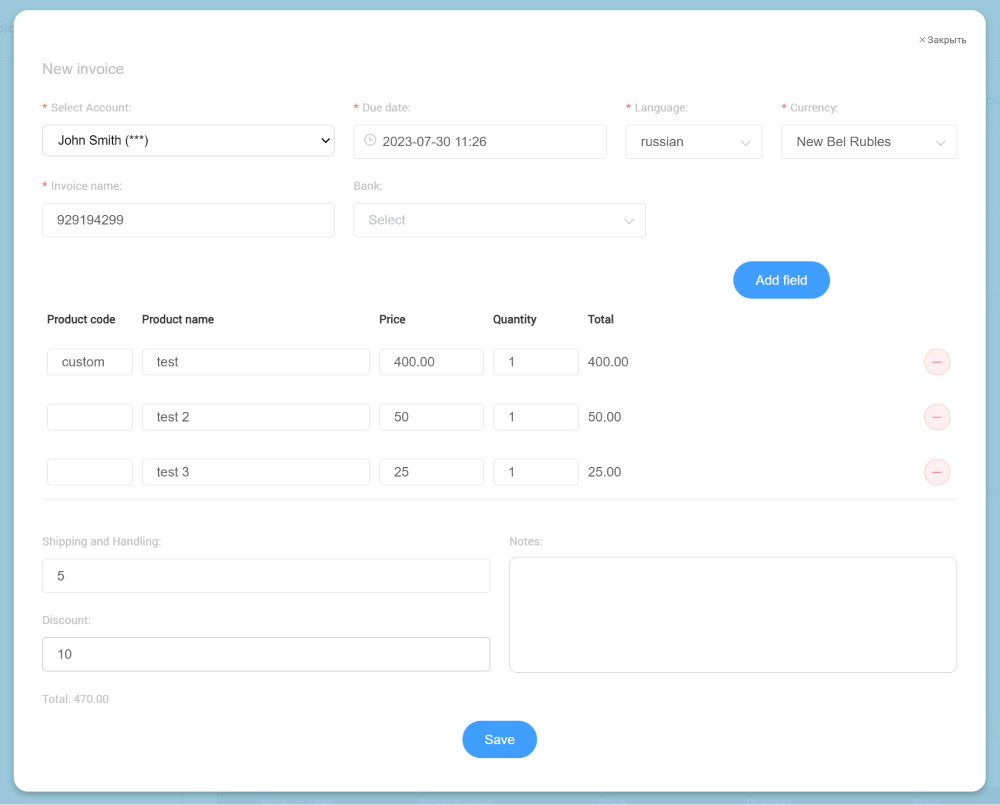Open the due date clock icon picker
The image size is (1000, 805).
pos(368,141)
